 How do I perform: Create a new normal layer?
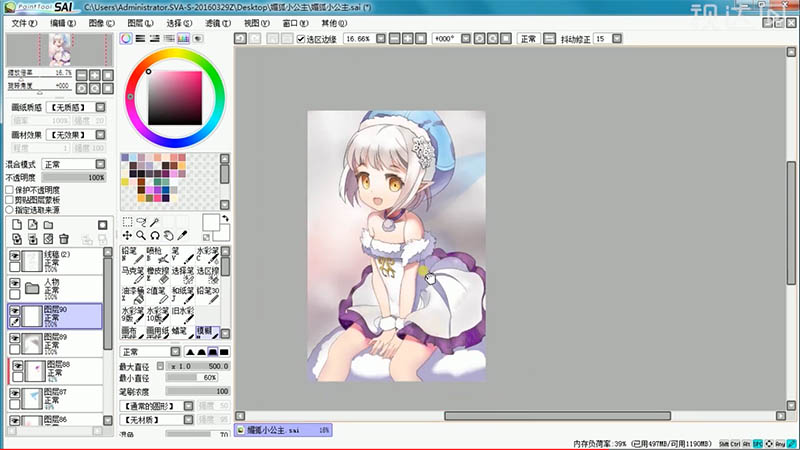pyautogui.click(x=17, y=225)
